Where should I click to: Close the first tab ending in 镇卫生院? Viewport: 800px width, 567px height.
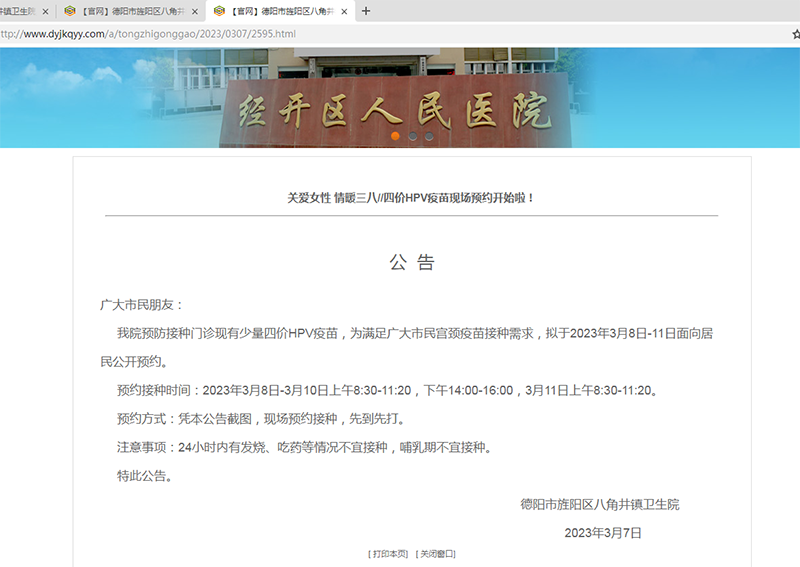45,12
